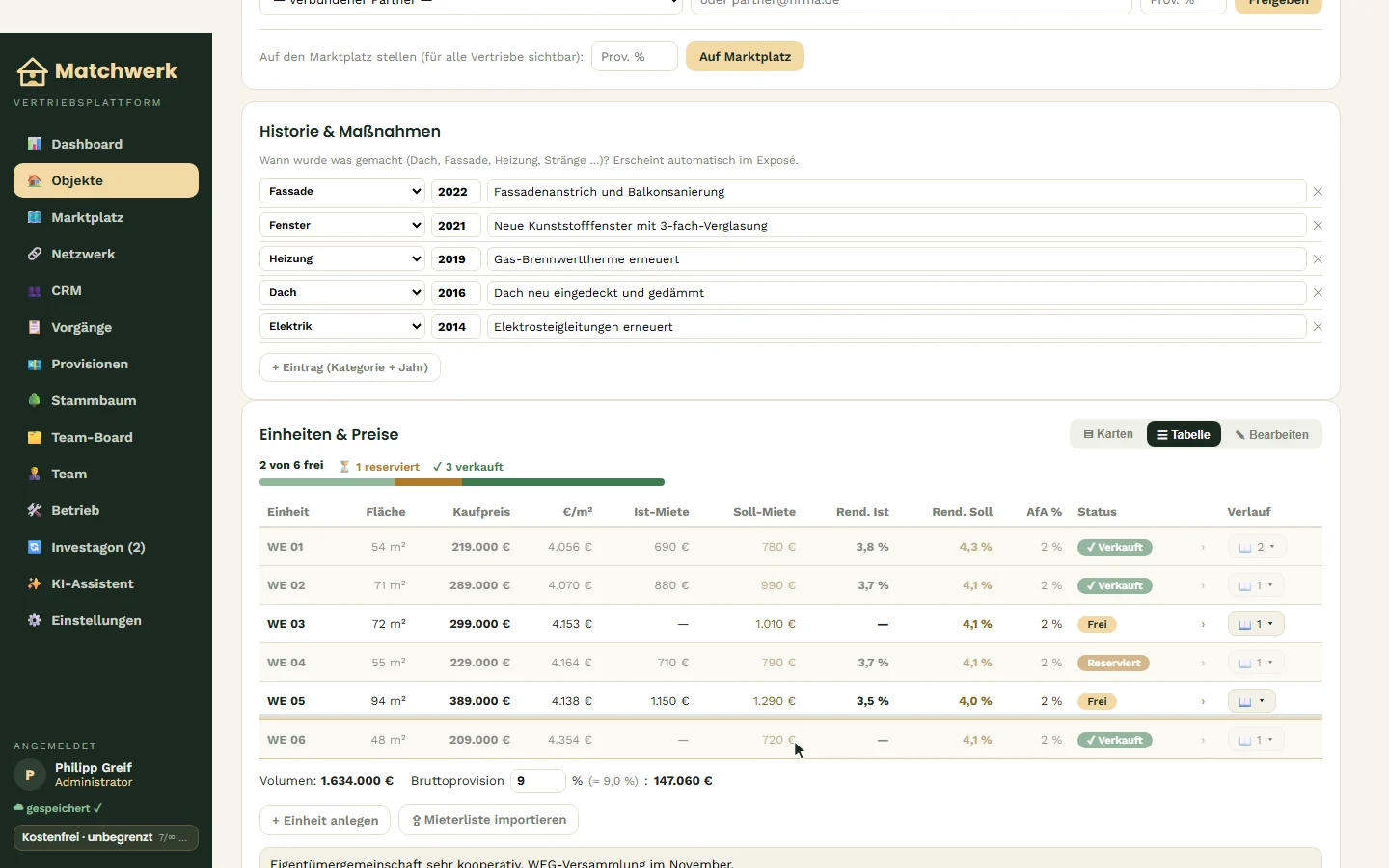The height and width of the screenshot is (868, 1389).
Task: Add entry with Eintrag (Kategorie + Jahr)
Action: tap(350, 367)
